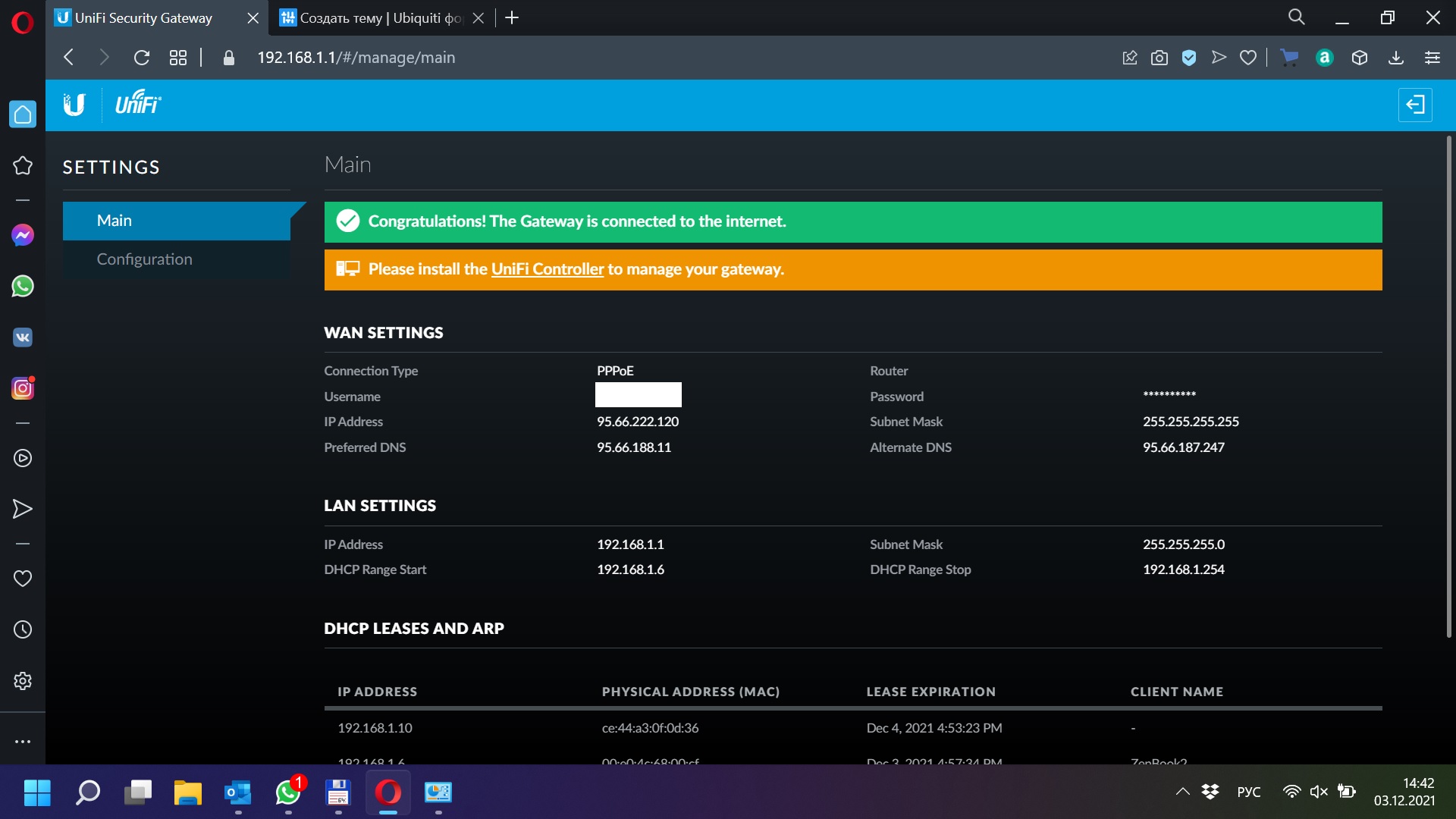Add page to bookmarks heart icon
Screen dimensions: 1456x819
point(1248,58)
